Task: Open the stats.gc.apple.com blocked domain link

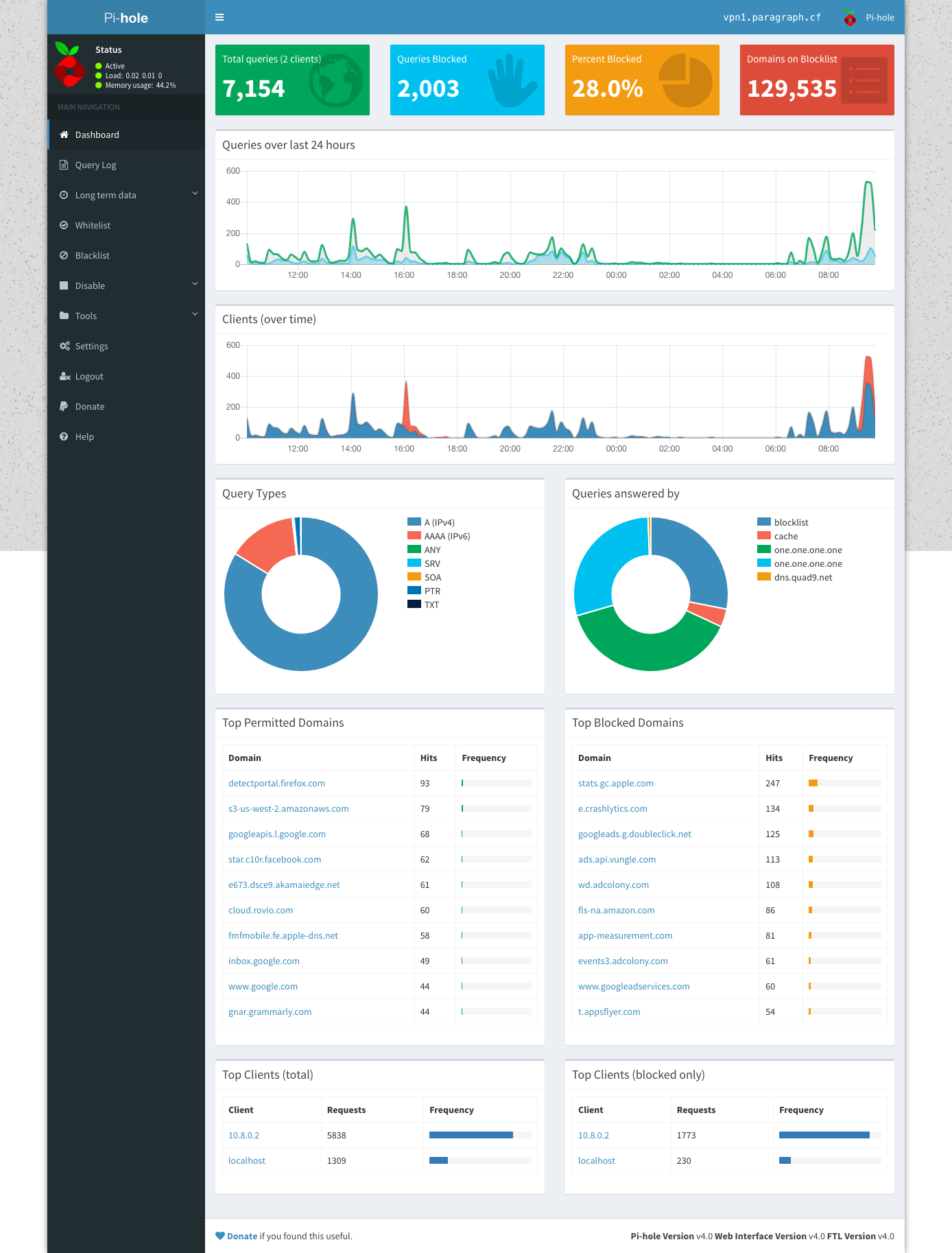Action: (615, 783)
